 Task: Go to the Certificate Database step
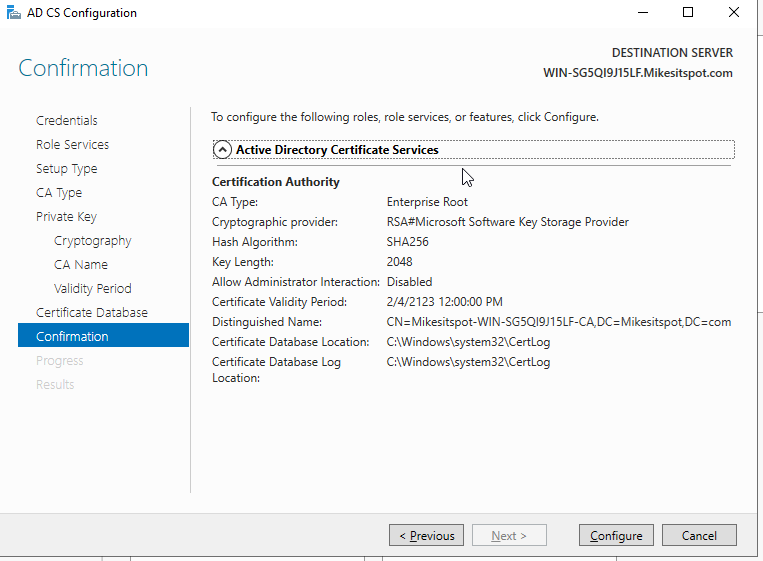(x=91, y=312)
